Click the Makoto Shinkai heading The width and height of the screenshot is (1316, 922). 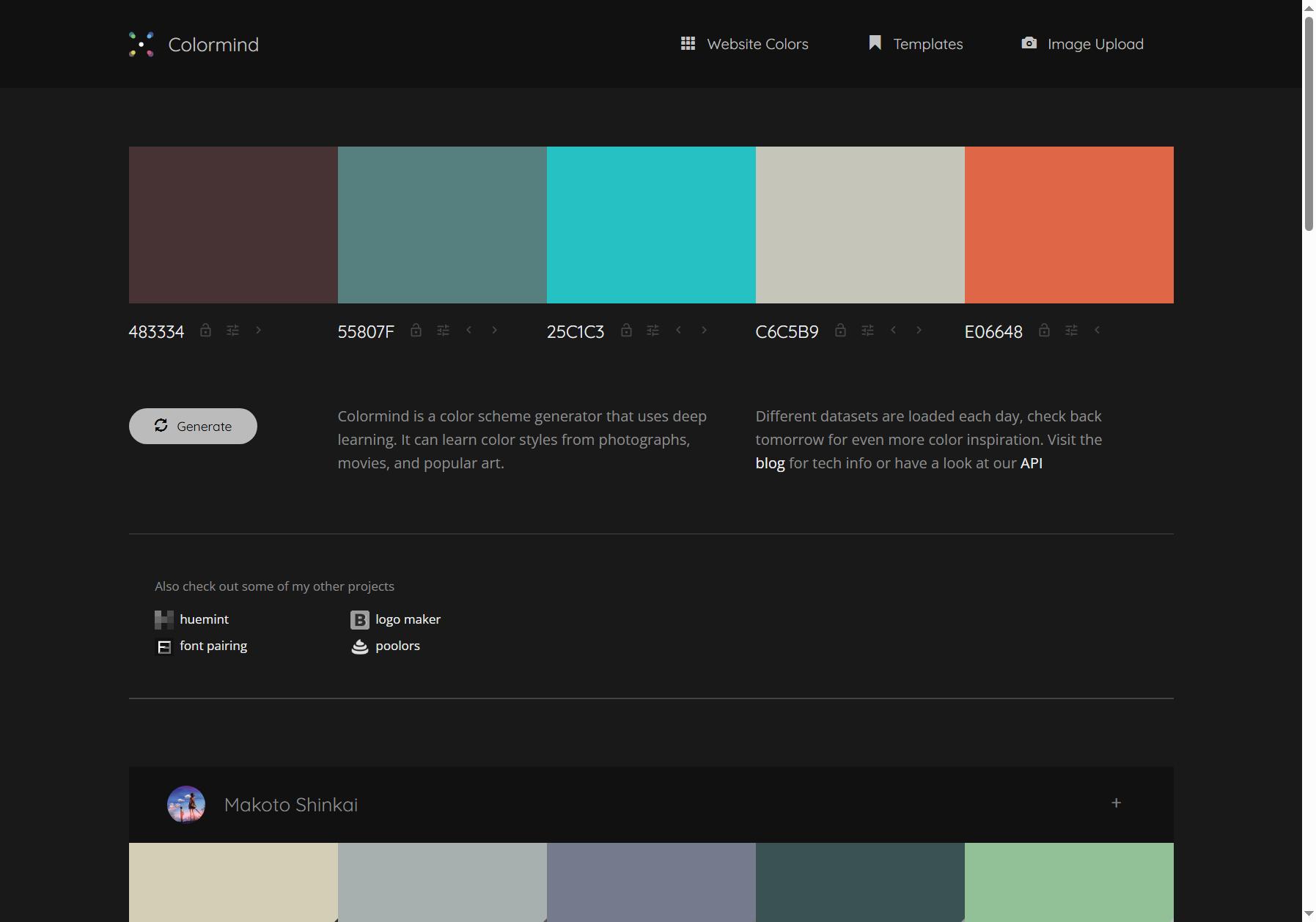[291, 805]
